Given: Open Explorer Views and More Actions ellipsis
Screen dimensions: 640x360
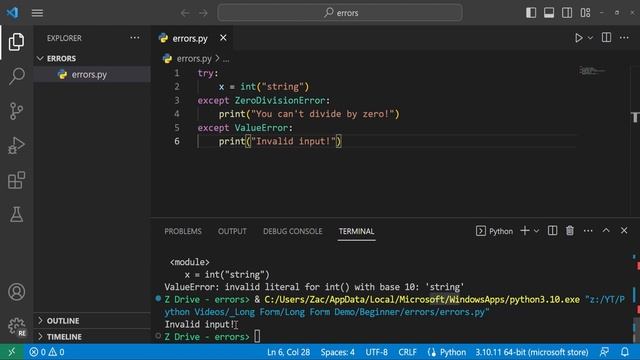Looking at the screenshot, I should click(135, 38).
